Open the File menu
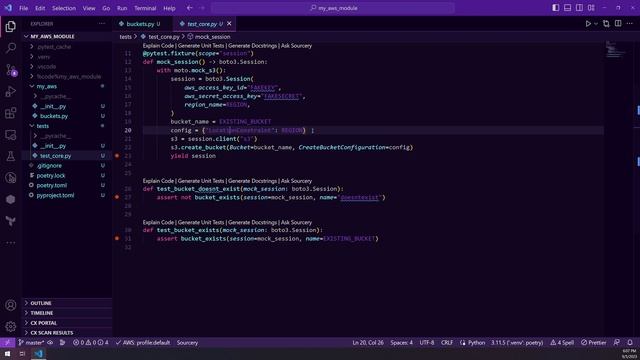The height and width of the screenshot is (360, 640). [x=24, y=8]
